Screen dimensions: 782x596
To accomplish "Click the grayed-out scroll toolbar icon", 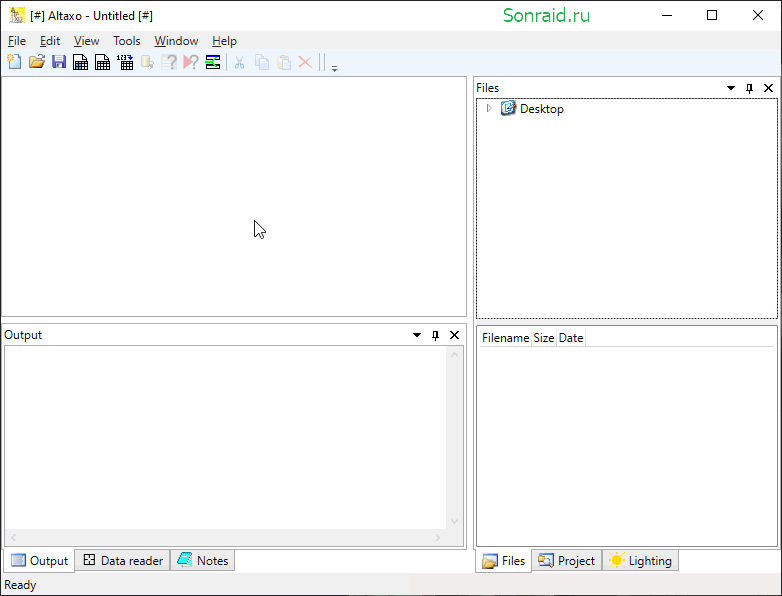I will click(x=147, y=62).
